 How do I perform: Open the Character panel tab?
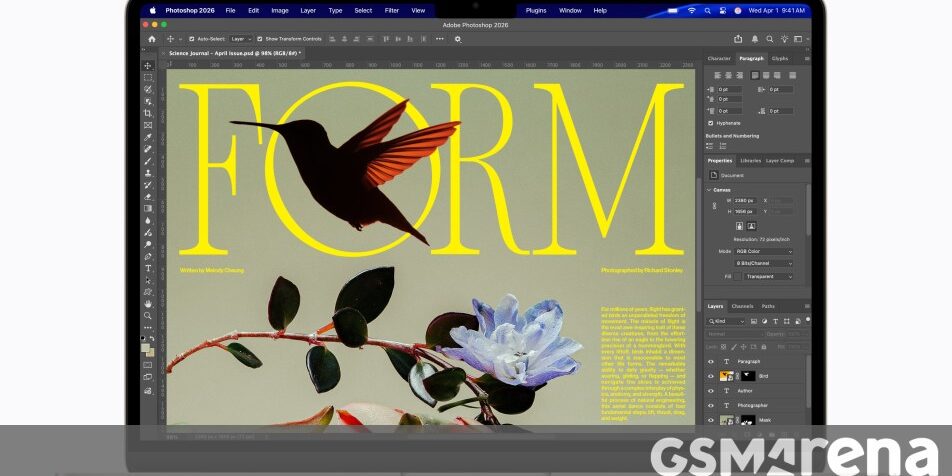tap(719, 58)
